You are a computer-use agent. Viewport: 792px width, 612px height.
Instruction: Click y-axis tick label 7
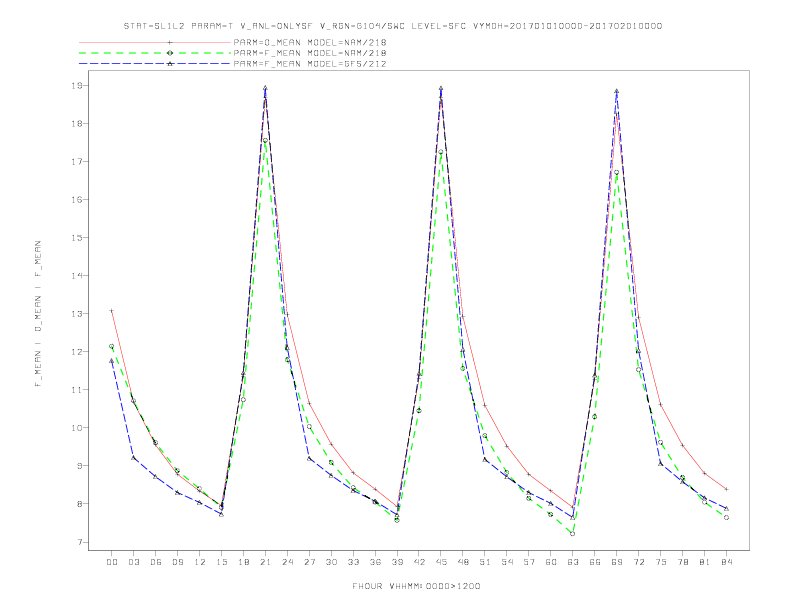(x=79, y=542)
